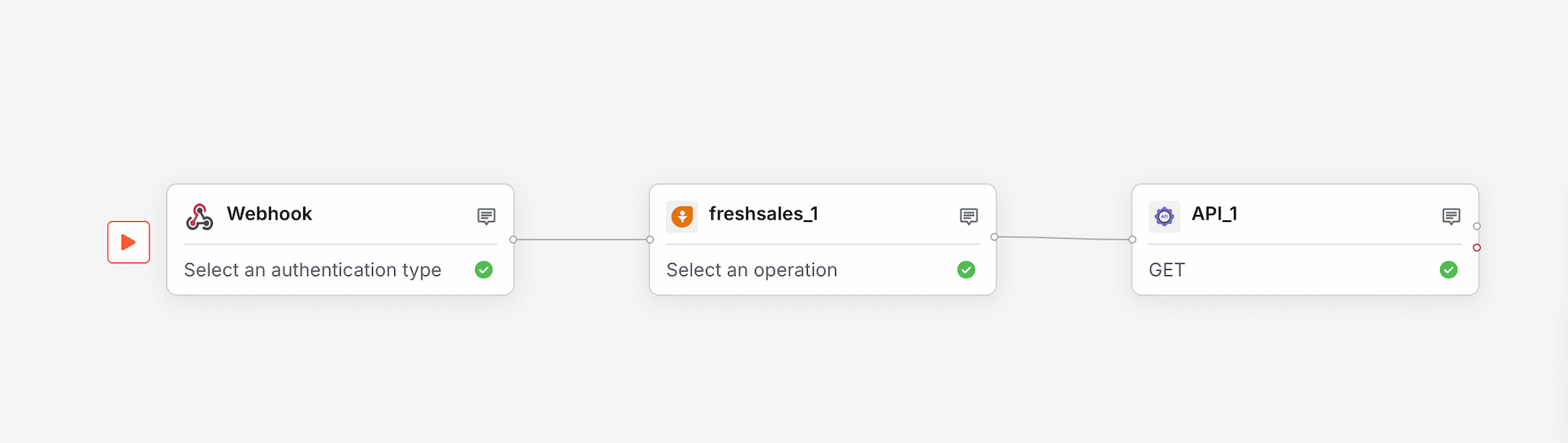
Task: Click the freshsales_1 orange app icon
Action: (682, 217)
